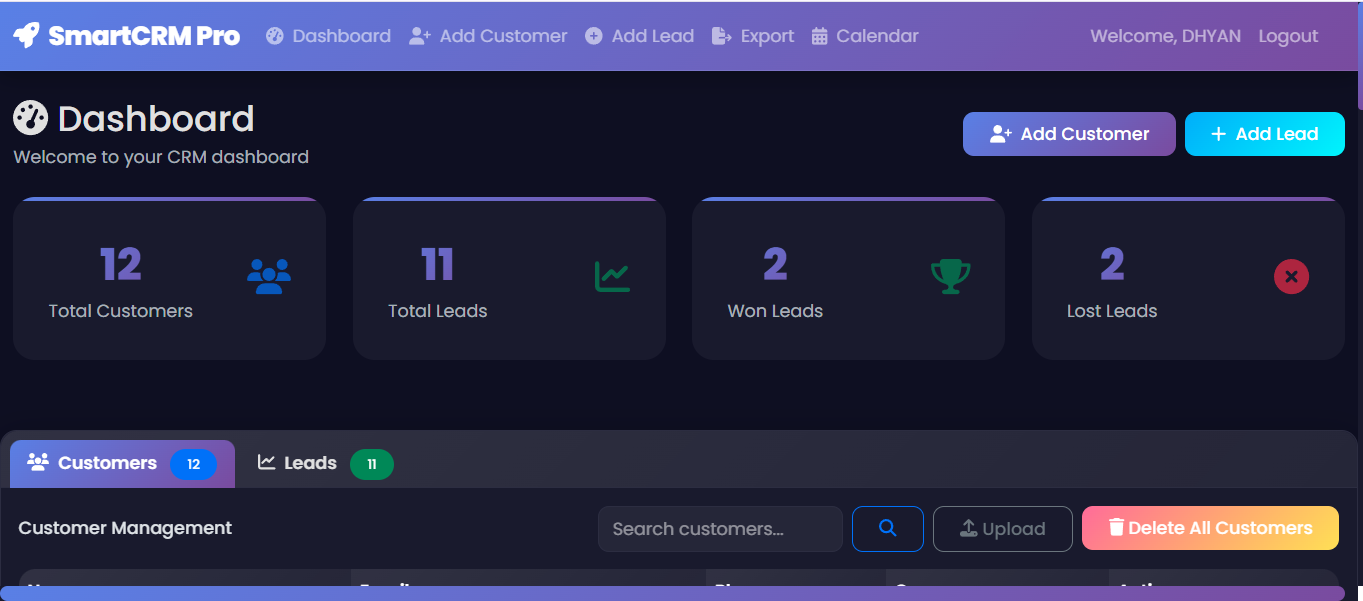Viewport: 1363px width, 601px height.
Task: Click the Total Leads chart icon
Action: pyautogui.click(x=612, y=277)
